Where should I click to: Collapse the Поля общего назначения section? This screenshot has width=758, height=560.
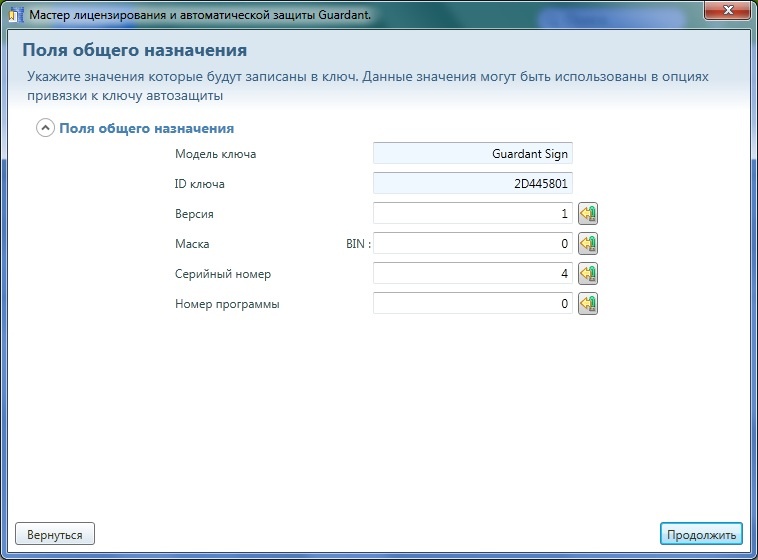pos(45,128)
